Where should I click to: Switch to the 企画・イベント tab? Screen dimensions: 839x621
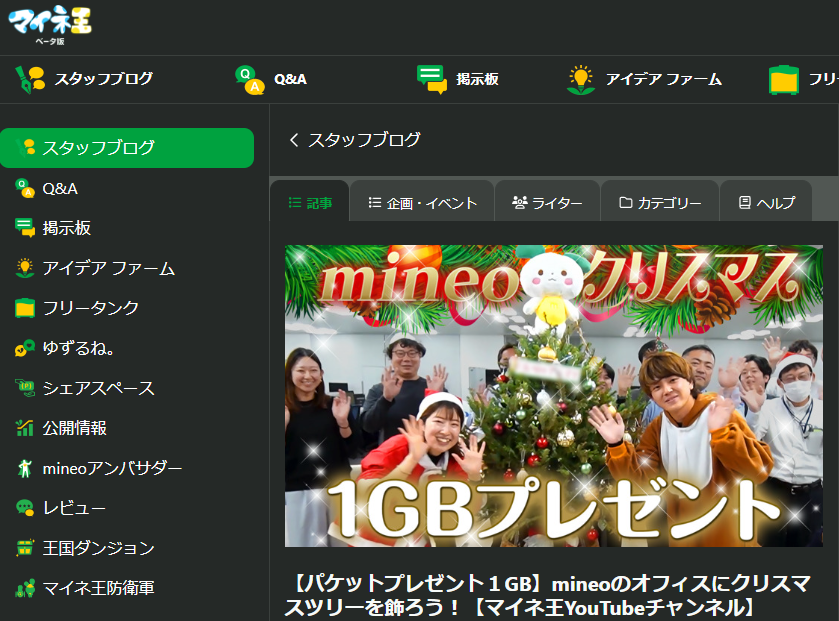click(422, 202)
